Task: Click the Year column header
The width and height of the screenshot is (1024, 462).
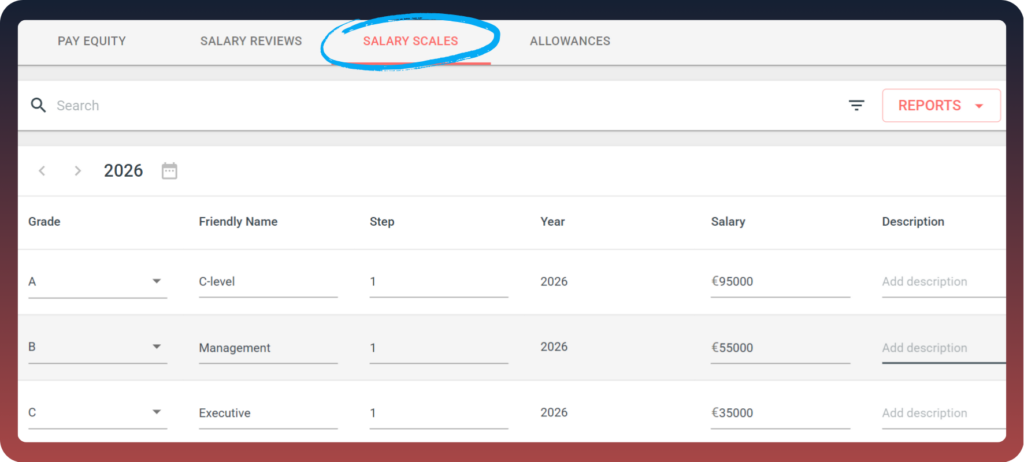Action: coord(552,222)
